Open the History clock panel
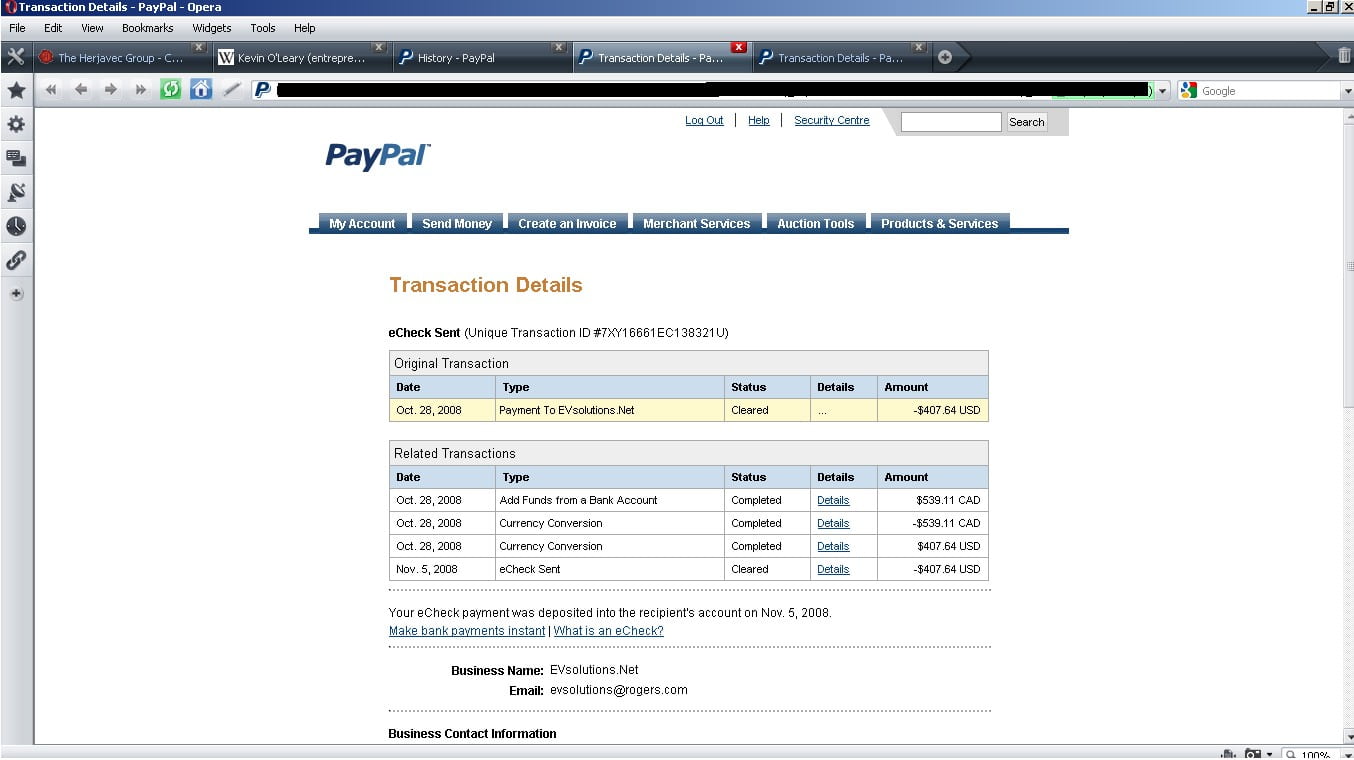The width and height of the screenshot is (1354, 760). click(16, 226)
